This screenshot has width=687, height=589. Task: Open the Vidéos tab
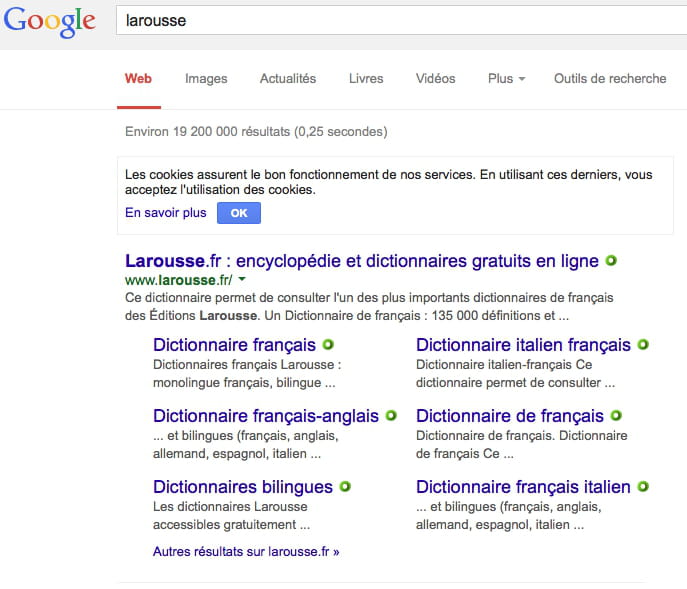(x=436, y=78)
